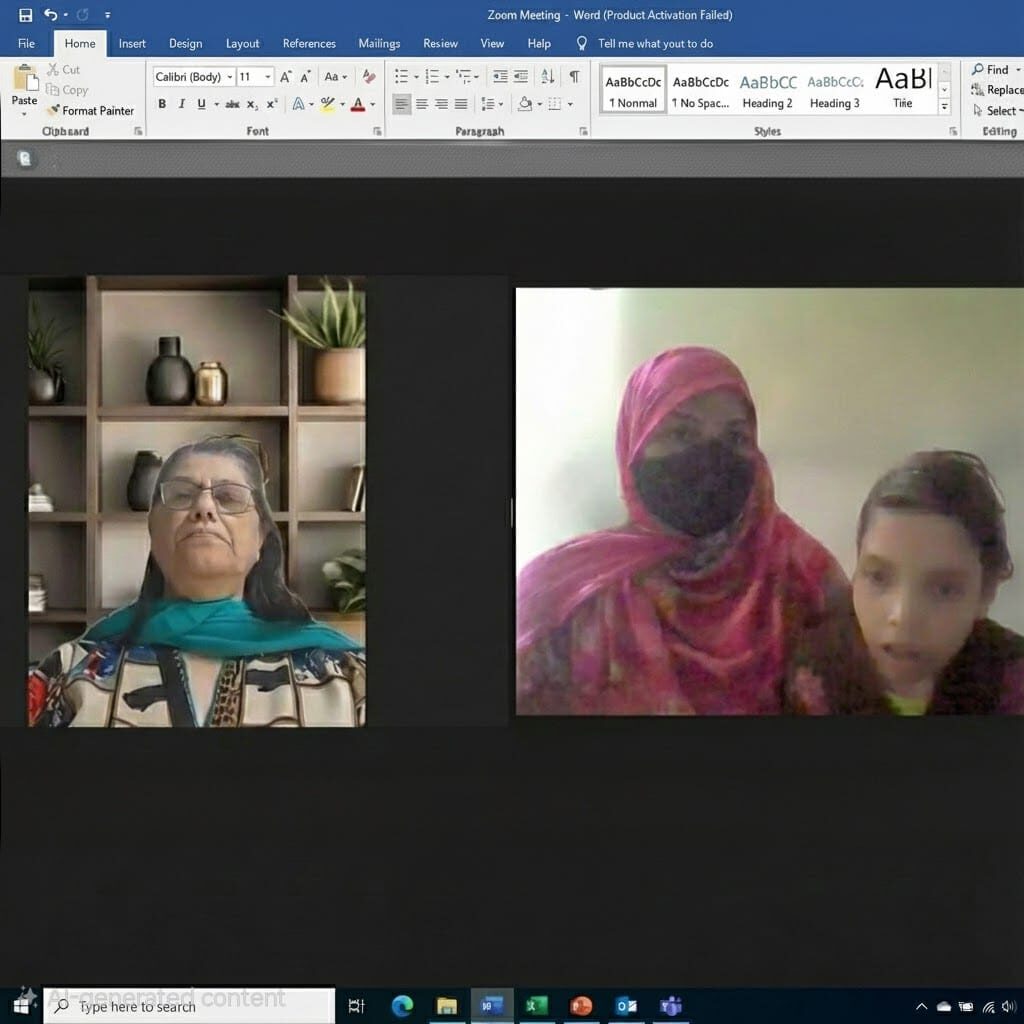Show paragraph marks with the pilcrow icon
The width and height of the screenshot is (1024, 1024).
(x=574, y=77)
